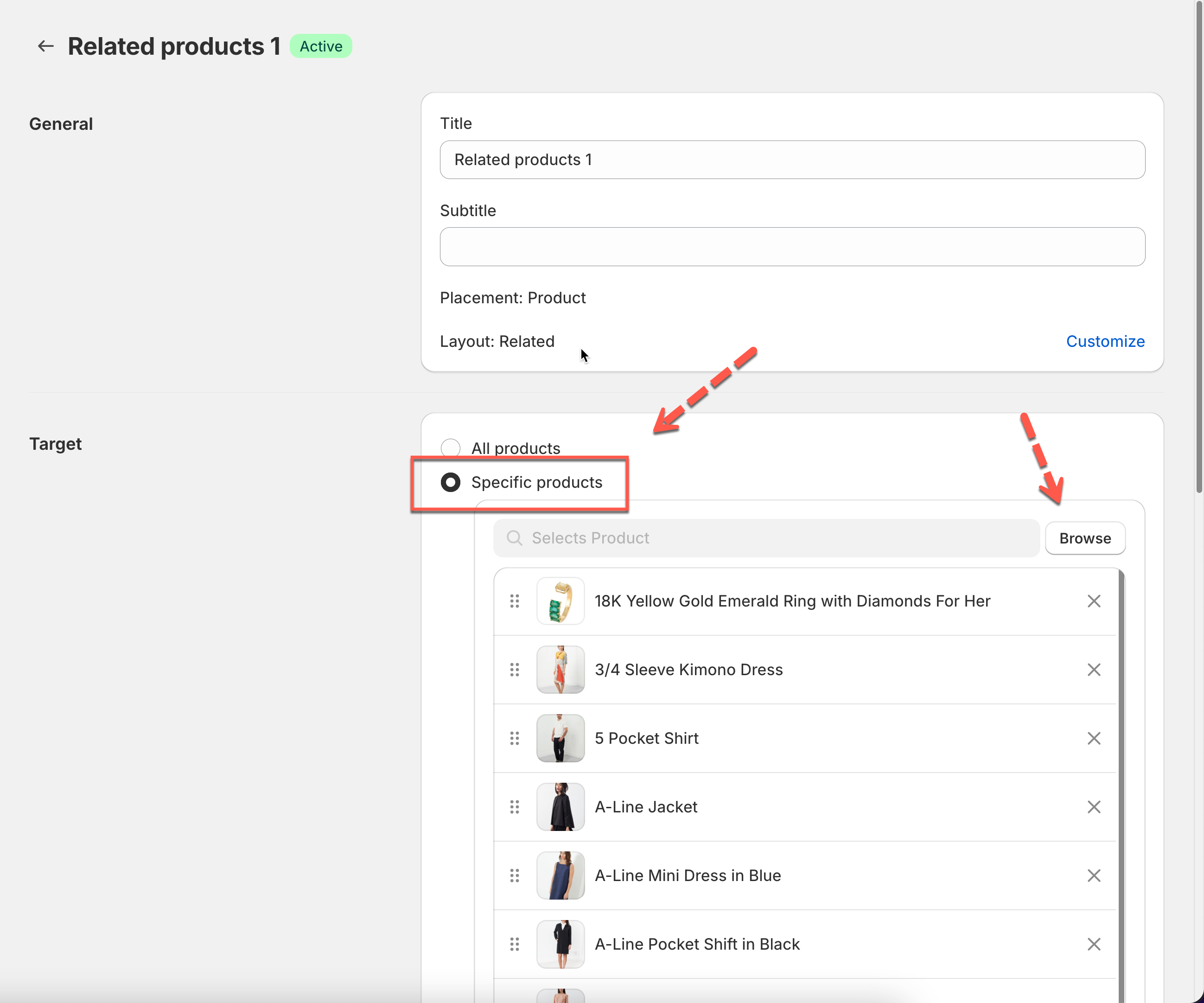Image resolution: width=1204 pixels, height=1003 pixels.
Task: Open the Browse products button
Action: [x=1084, y=538]
